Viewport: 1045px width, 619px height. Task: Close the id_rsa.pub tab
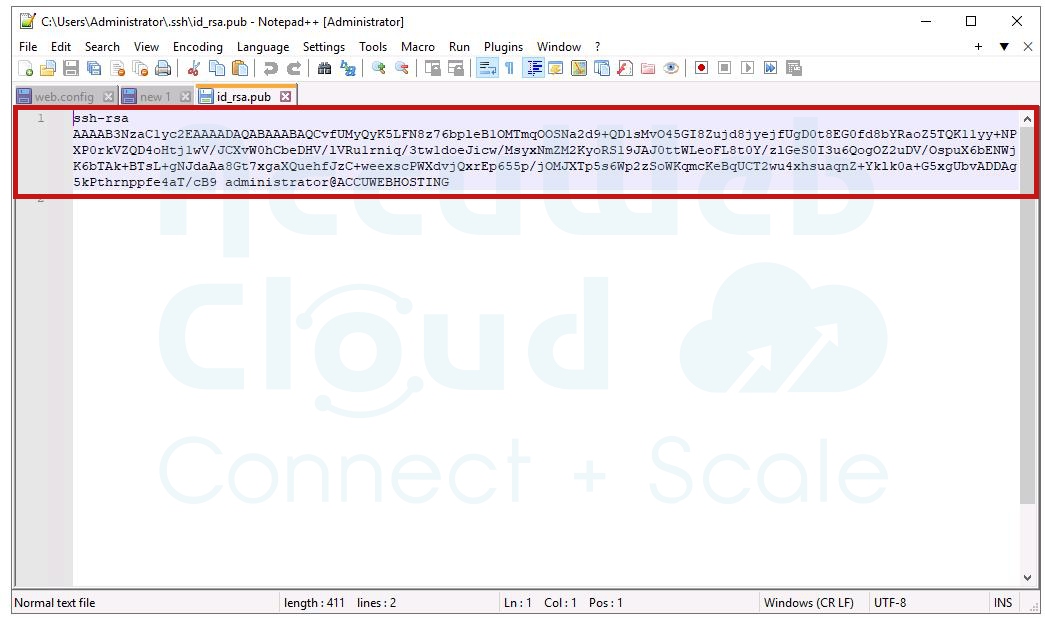click(x=285, y=97)
